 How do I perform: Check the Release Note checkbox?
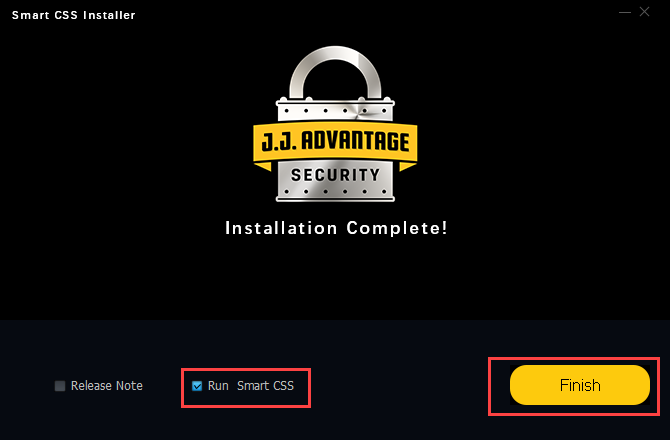[60, 386]
